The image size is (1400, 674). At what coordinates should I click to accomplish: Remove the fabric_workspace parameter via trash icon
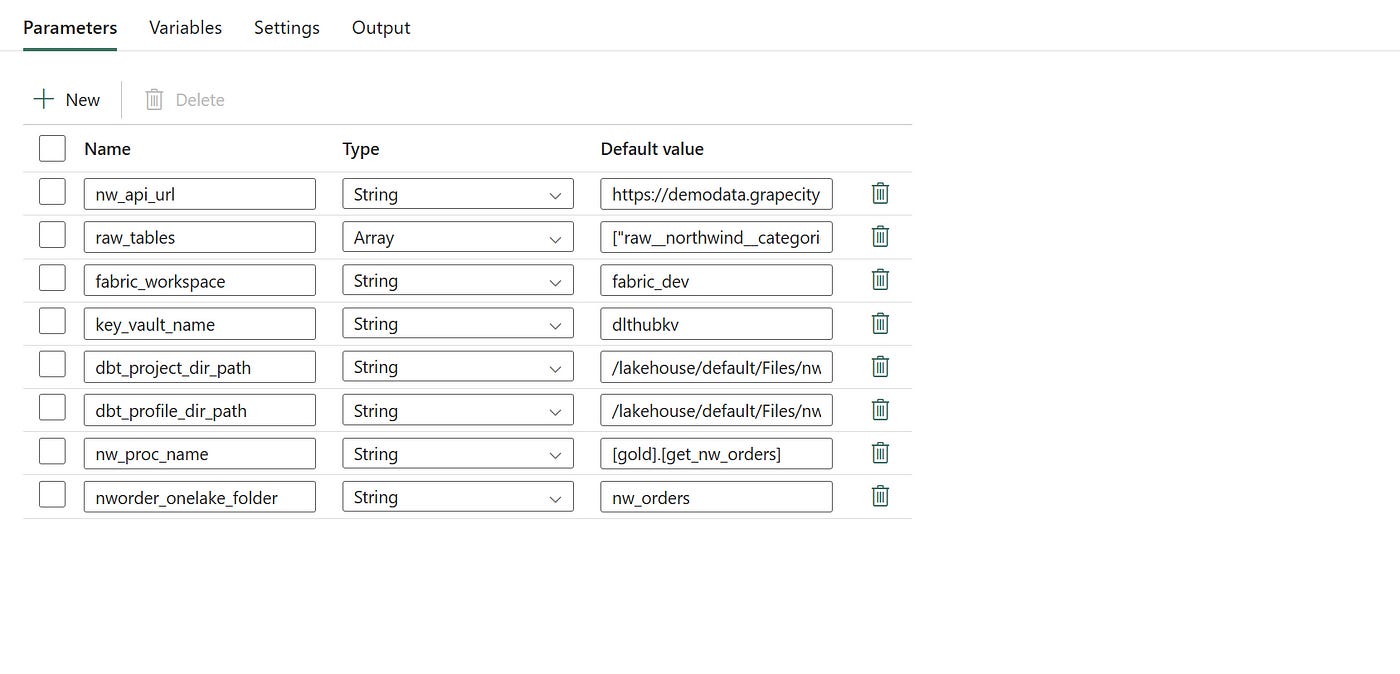[880, 280]
